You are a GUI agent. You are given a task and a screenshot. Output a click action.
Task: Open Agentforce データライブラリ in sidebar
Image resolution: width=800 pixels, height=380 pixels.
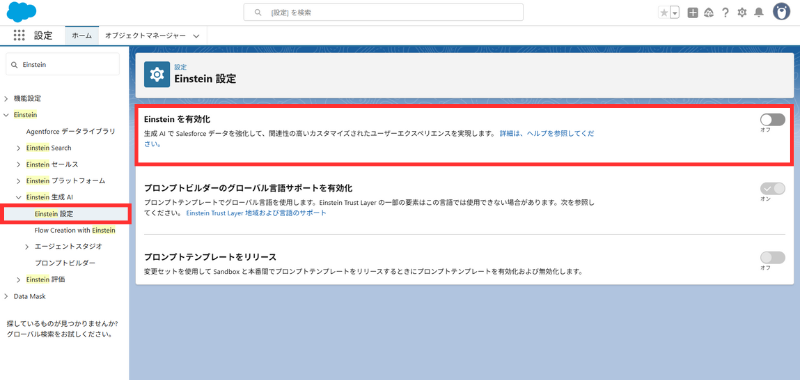(x=70, y=131)
